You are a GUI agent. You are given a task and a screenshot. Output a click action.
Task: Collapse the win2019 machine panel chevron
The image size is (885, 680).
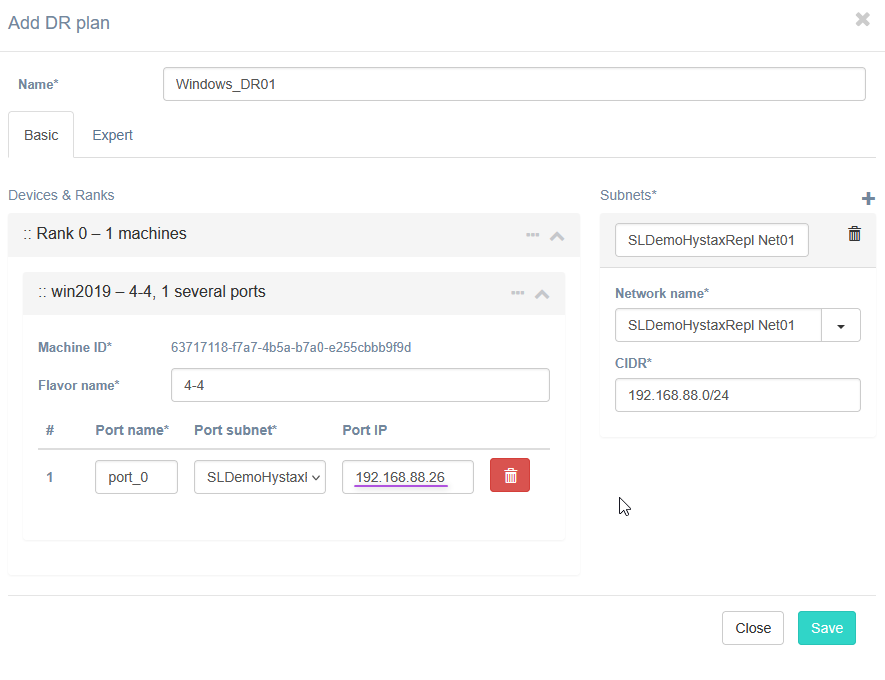click(x=542, y=294)
